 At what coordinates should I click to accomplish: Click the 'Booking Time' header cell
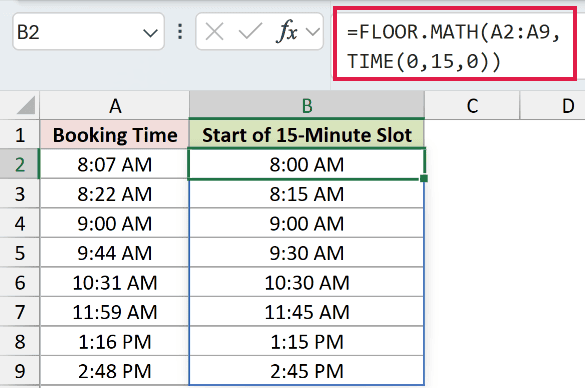[x=115, y=135]
